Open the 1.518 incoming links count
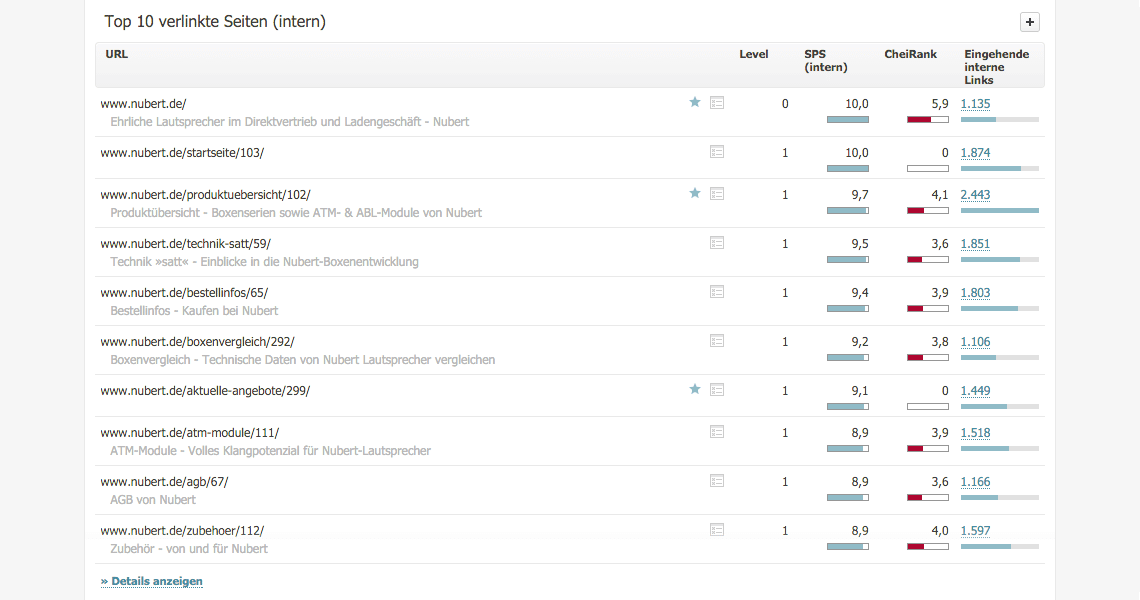1140x600 pixels. (975, 433)
